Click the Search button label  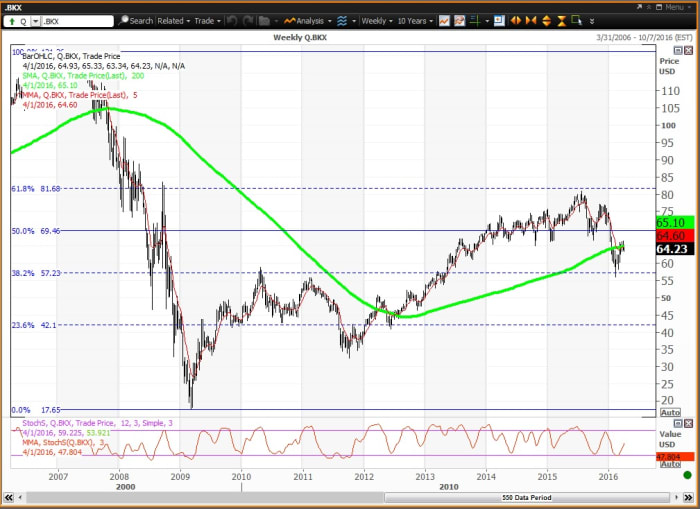click(x=141, y=21)
